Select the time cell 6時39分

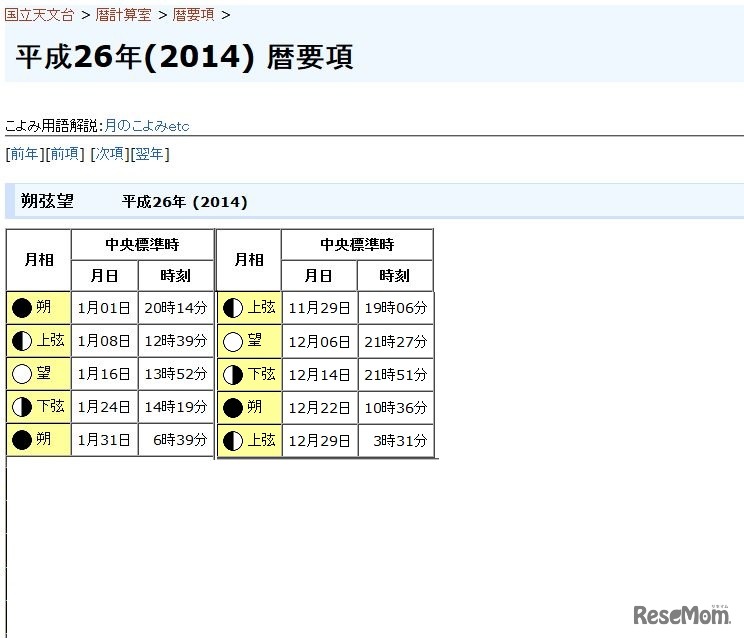(x=176, y=440)
